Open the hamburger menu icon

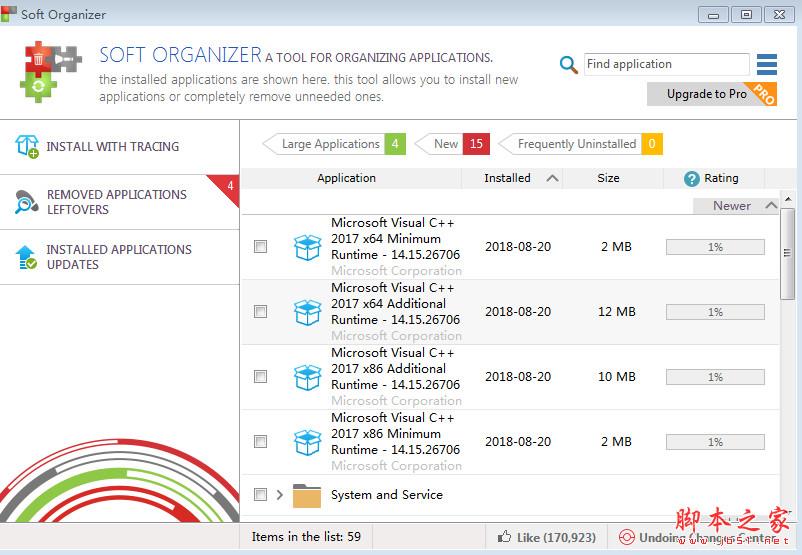click(767, 64)
